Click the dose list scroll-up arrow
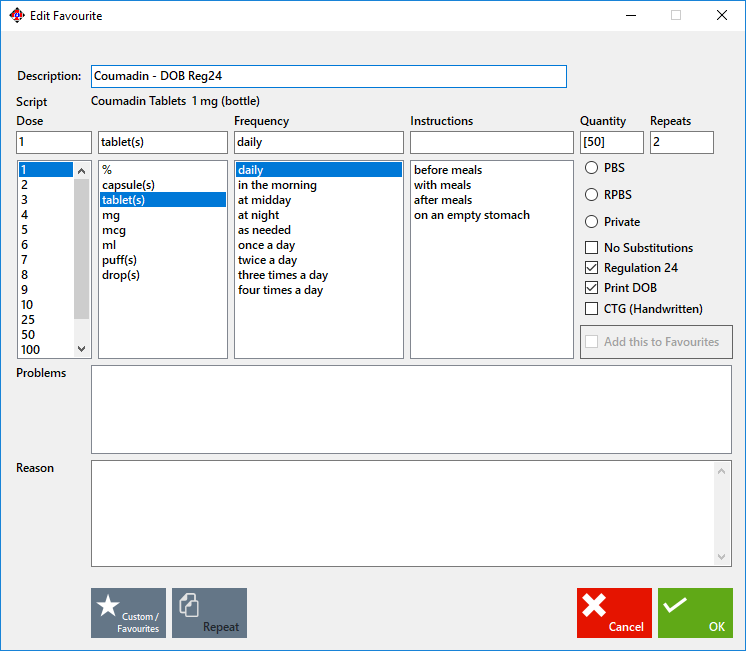 pyautogui.click(x=81, y=171)
